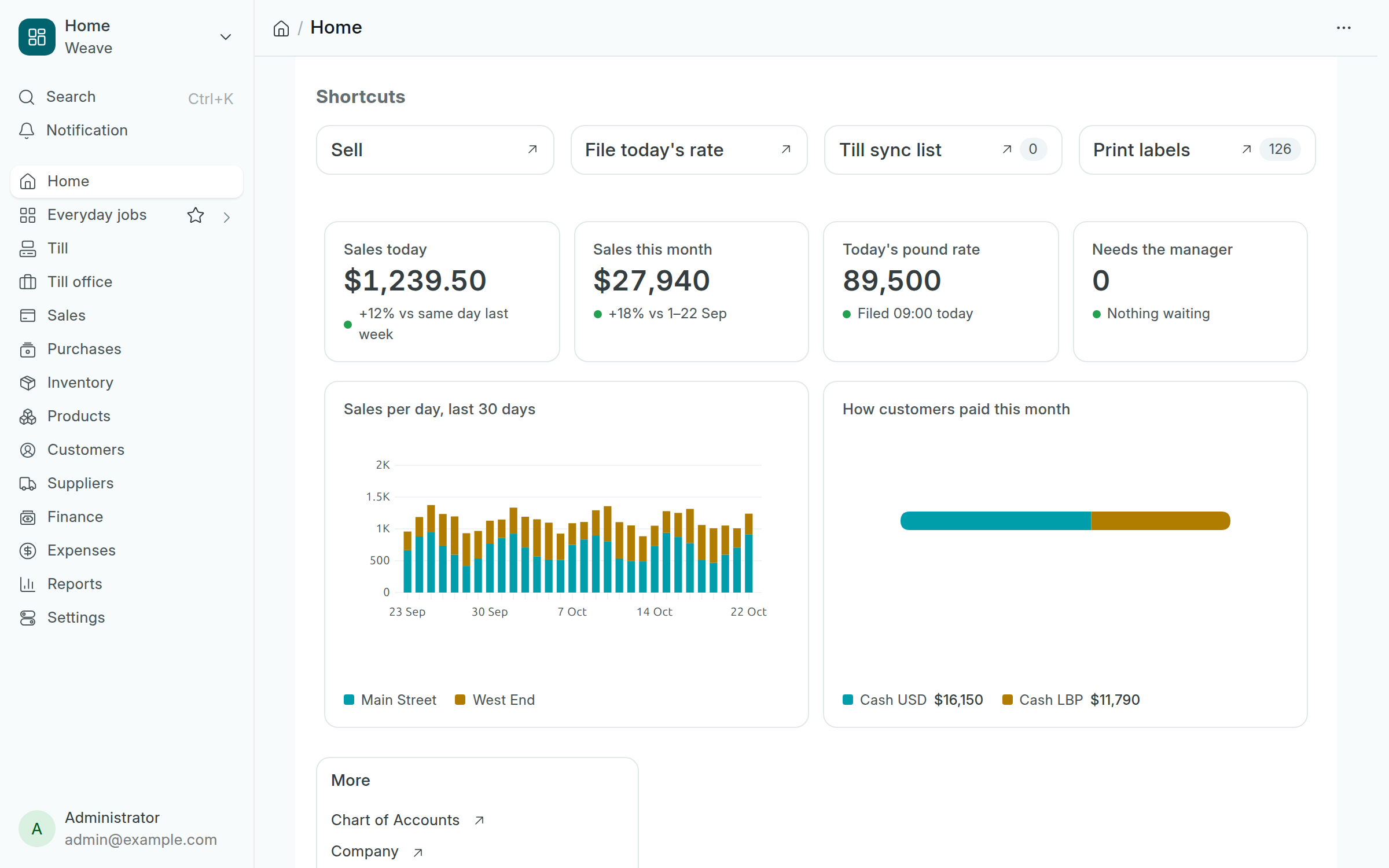Click the Sales this month value $27,940
The width and height of the screenshot is (1389, 868).
(652, 281)
